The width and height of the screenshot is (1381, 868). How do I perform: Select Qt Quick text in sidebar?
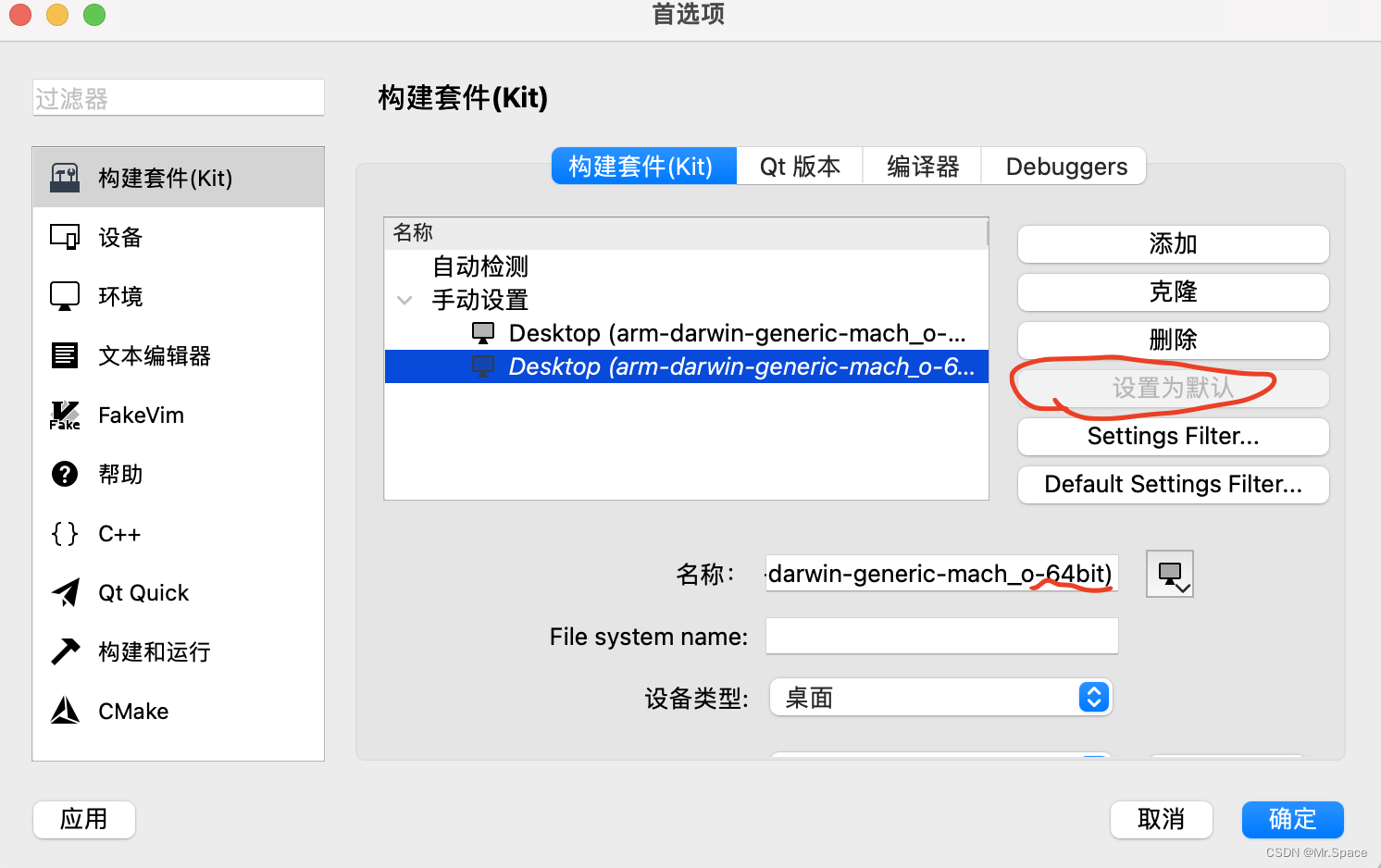point(143,593)
